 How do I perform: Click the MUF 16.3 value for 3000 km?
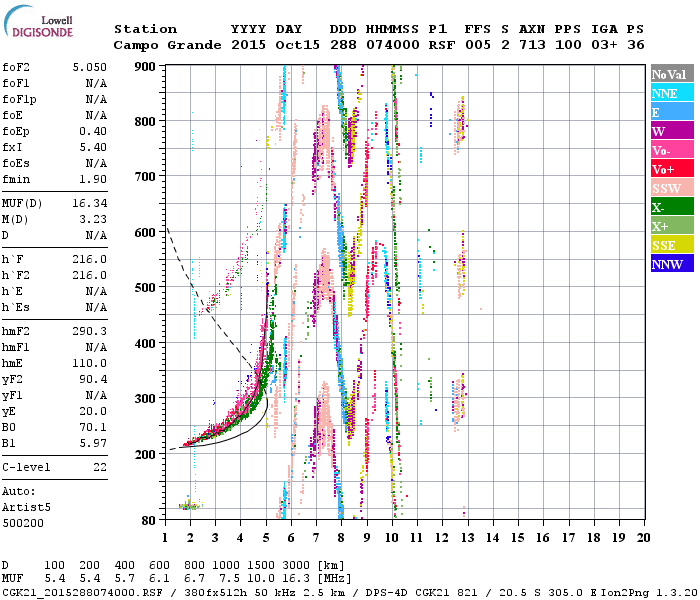click(x=296, y=579)
